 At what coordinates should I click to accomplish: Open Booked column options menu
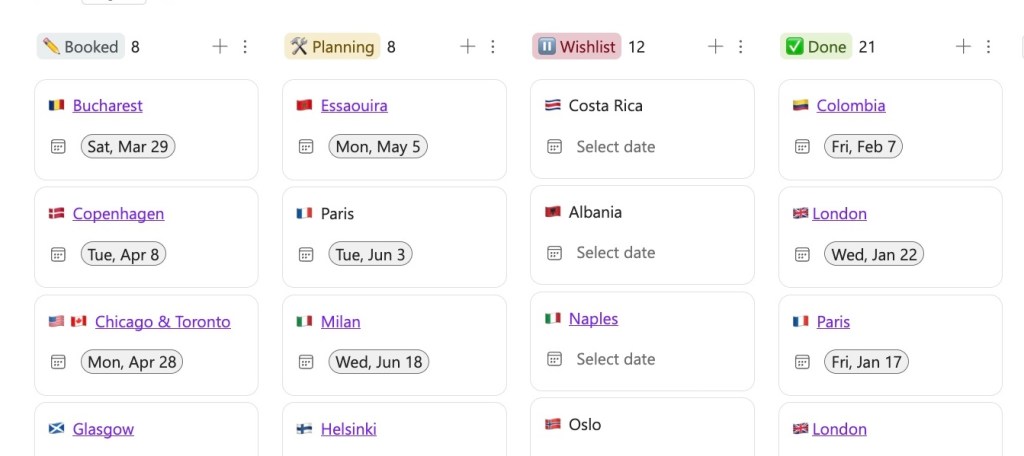coord(245,46)
